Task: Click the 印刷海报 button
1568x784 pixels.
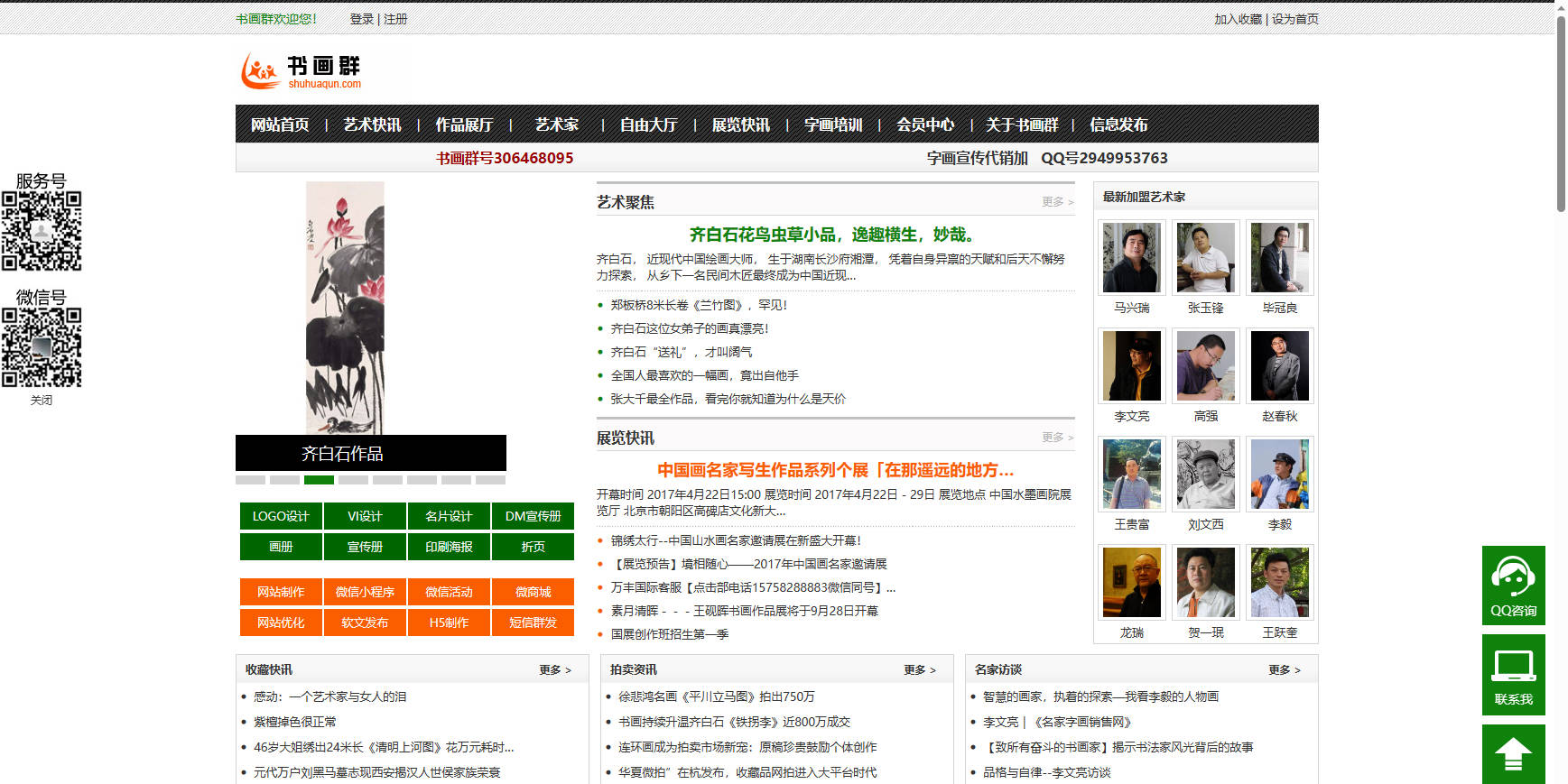Action: point(449,547)
